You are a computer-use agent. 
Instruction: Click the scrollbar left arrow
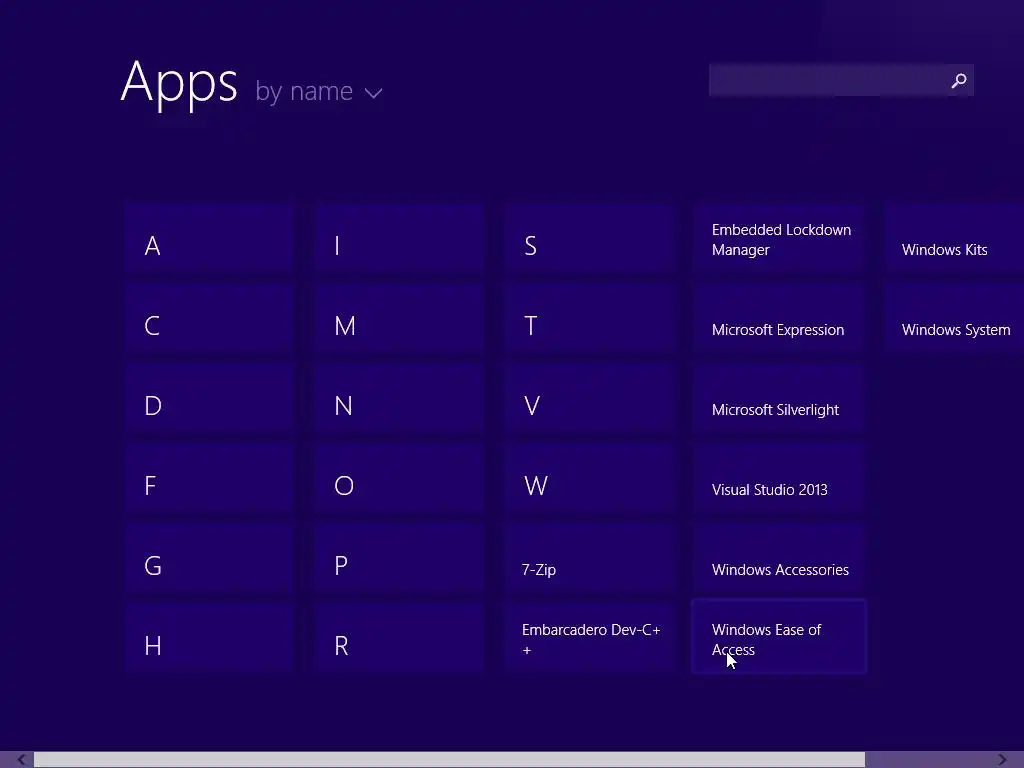(21, 760)
